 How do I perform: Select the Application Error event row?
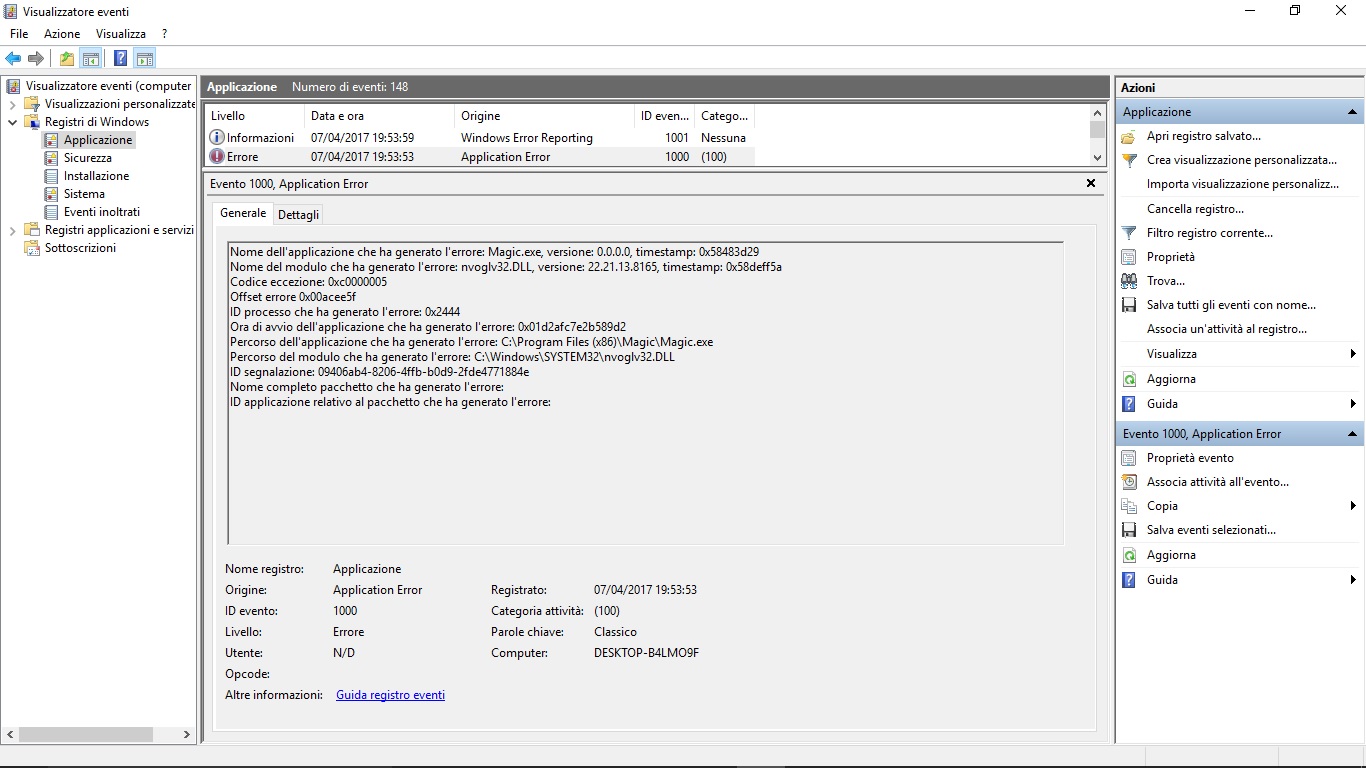coord(480,157)
